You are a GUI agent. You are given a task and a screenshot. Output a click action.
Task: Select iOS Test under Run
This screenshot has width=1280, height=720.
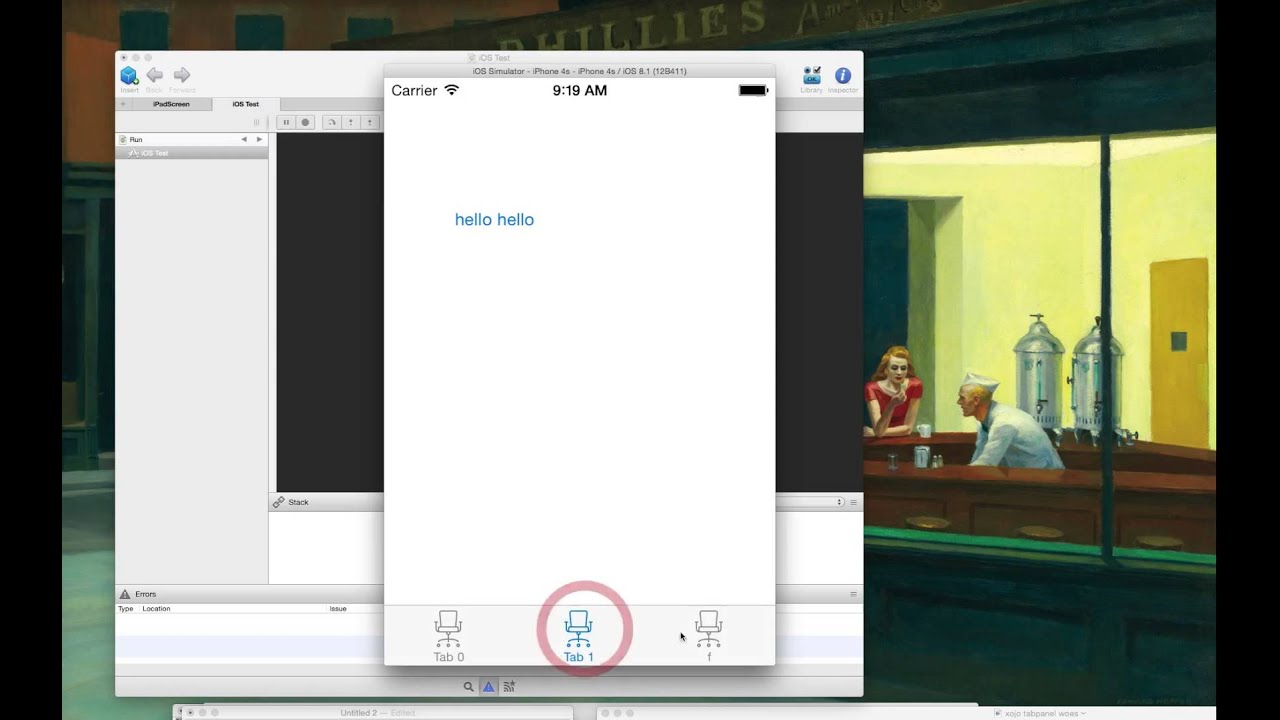click(191, 153)
